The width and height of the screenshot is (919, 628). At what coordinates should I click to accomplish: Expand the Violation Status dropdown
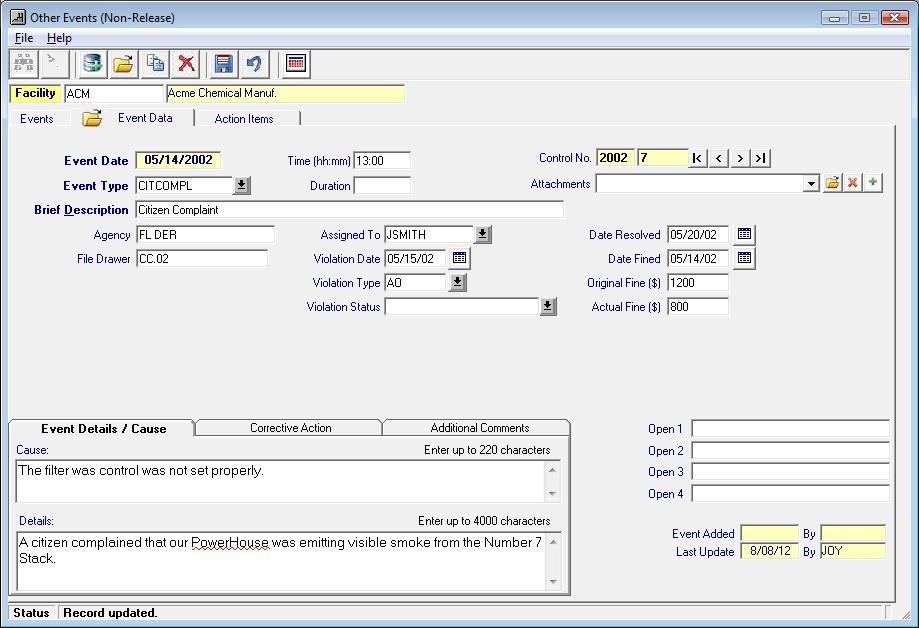(548, 307)
